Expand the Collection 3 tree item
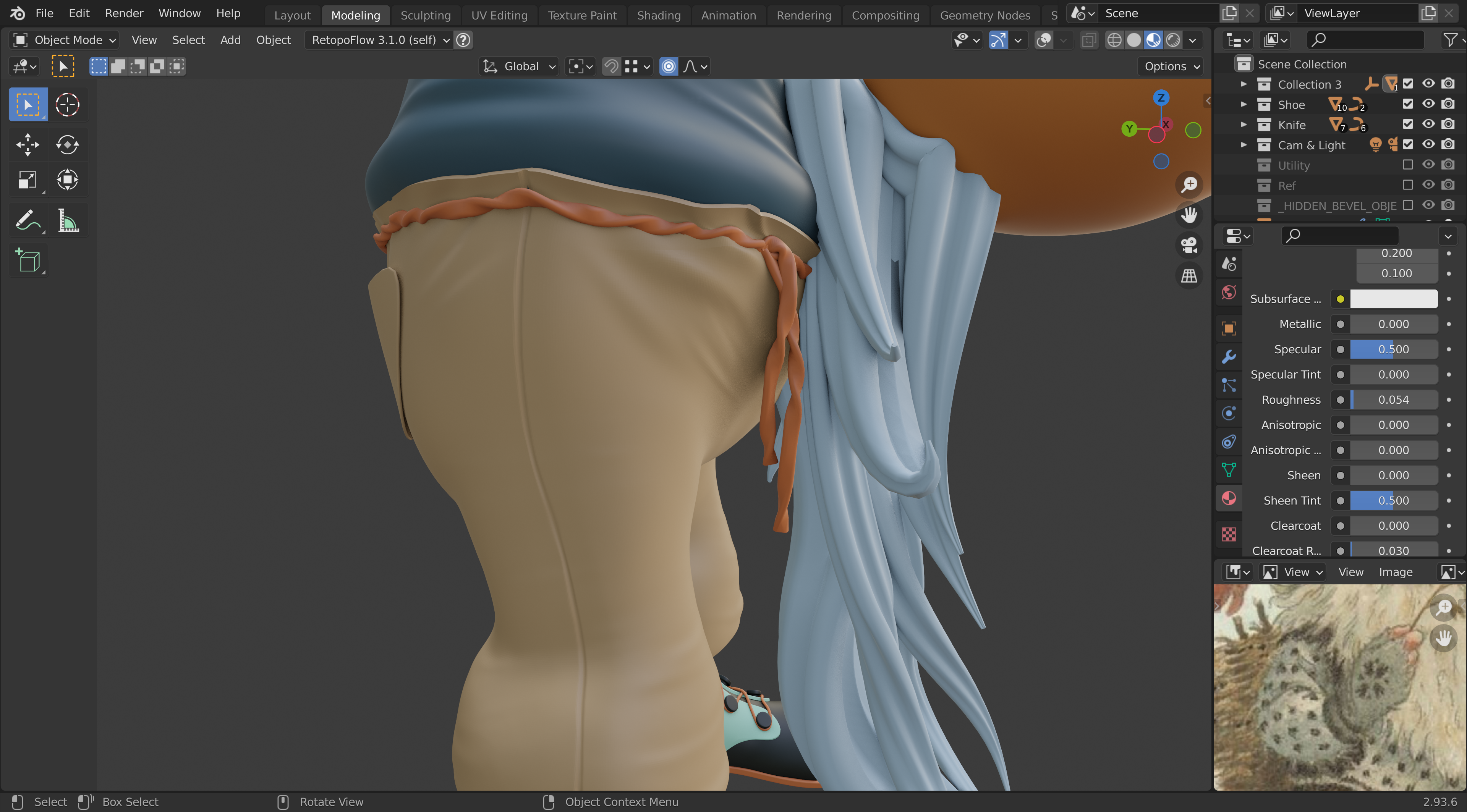This screenshot has width=1467, height=812. pyautogui.click(x=1244, y=84)
